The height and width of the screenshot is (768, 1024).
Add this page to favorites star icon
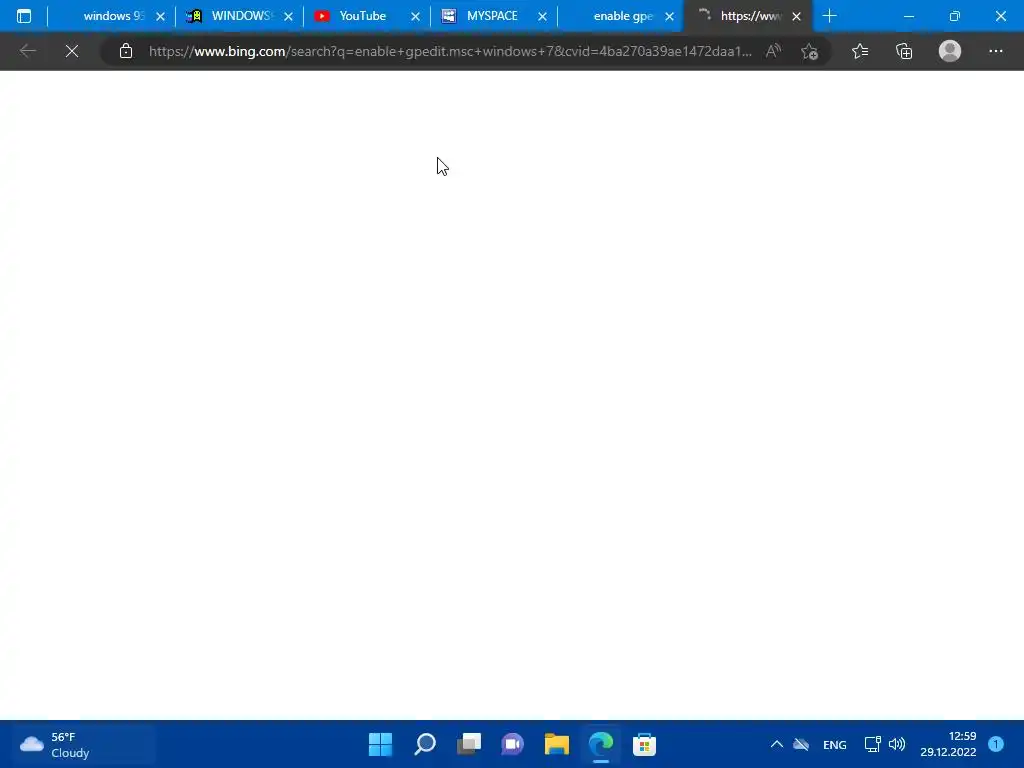coord(810,51)
